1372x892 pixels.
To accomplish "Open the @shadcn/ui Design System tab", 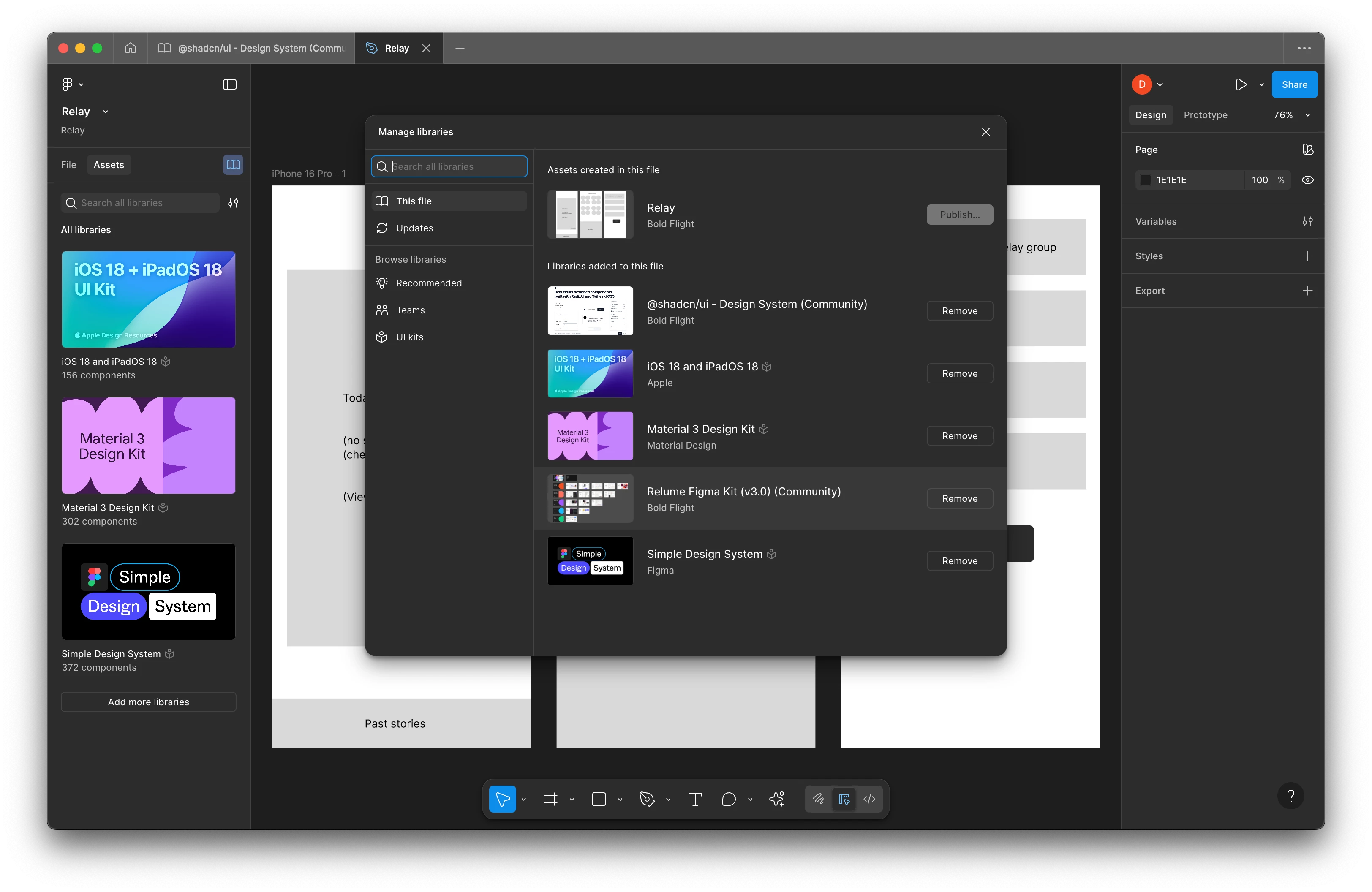I will (x=251, y=49).
